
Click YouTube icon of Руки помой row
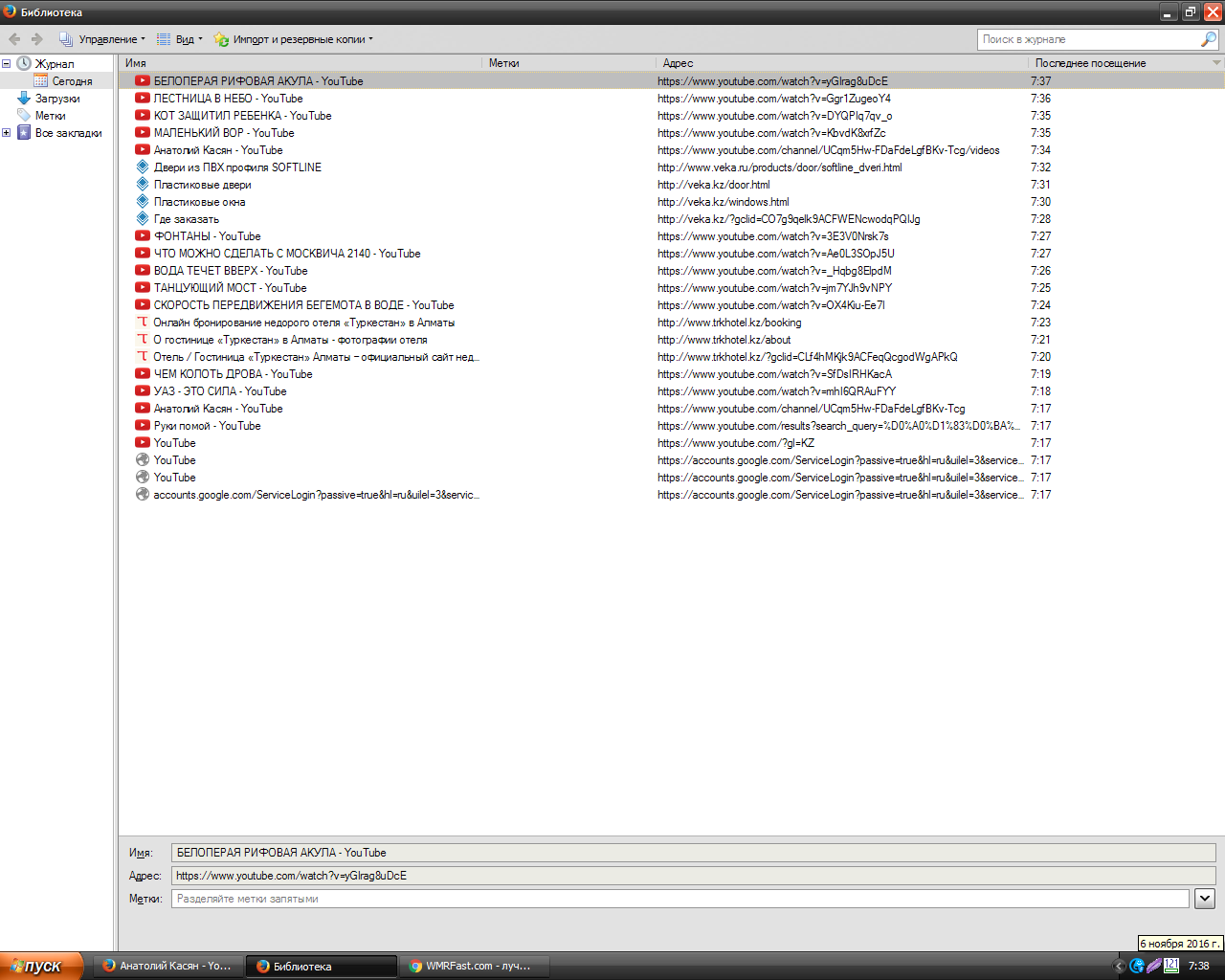pos(143,426)
